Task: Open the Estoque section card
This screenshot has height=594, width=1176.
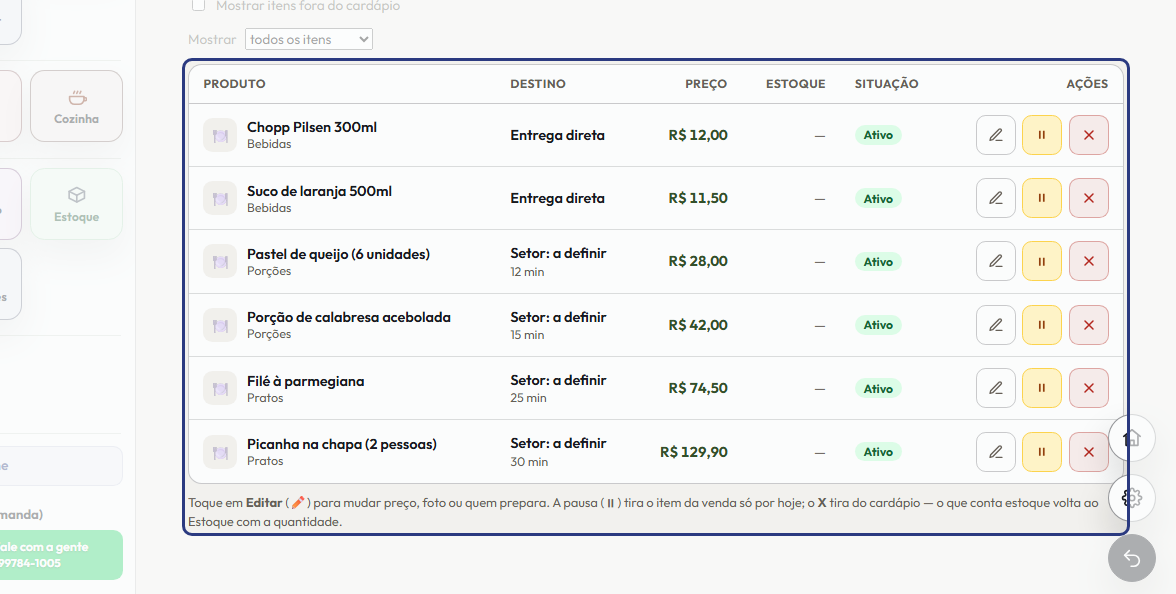Action: pos(76,204)
